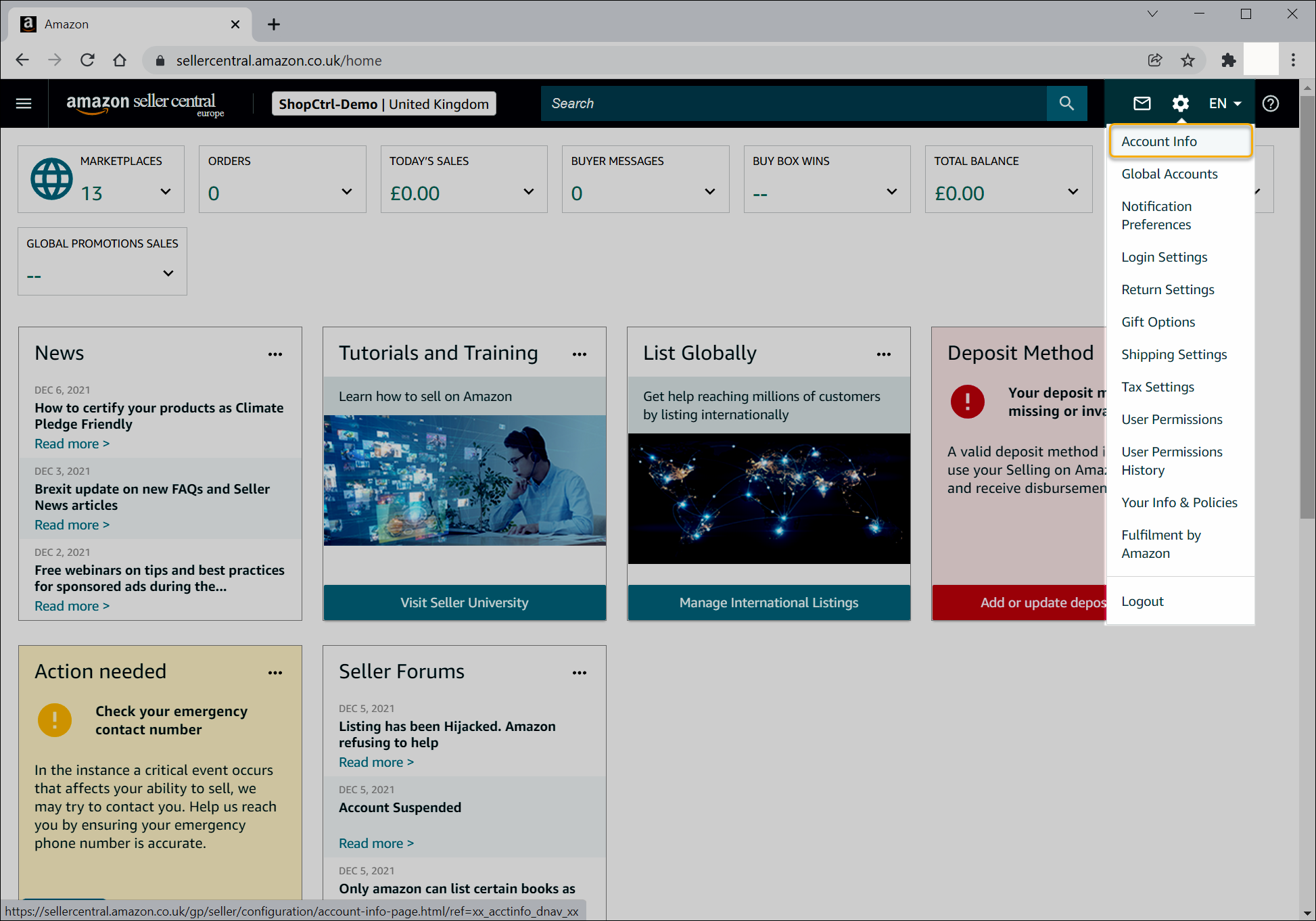Open Action needed card ellipsis menu
The image size is (1316, 921).
275,673
